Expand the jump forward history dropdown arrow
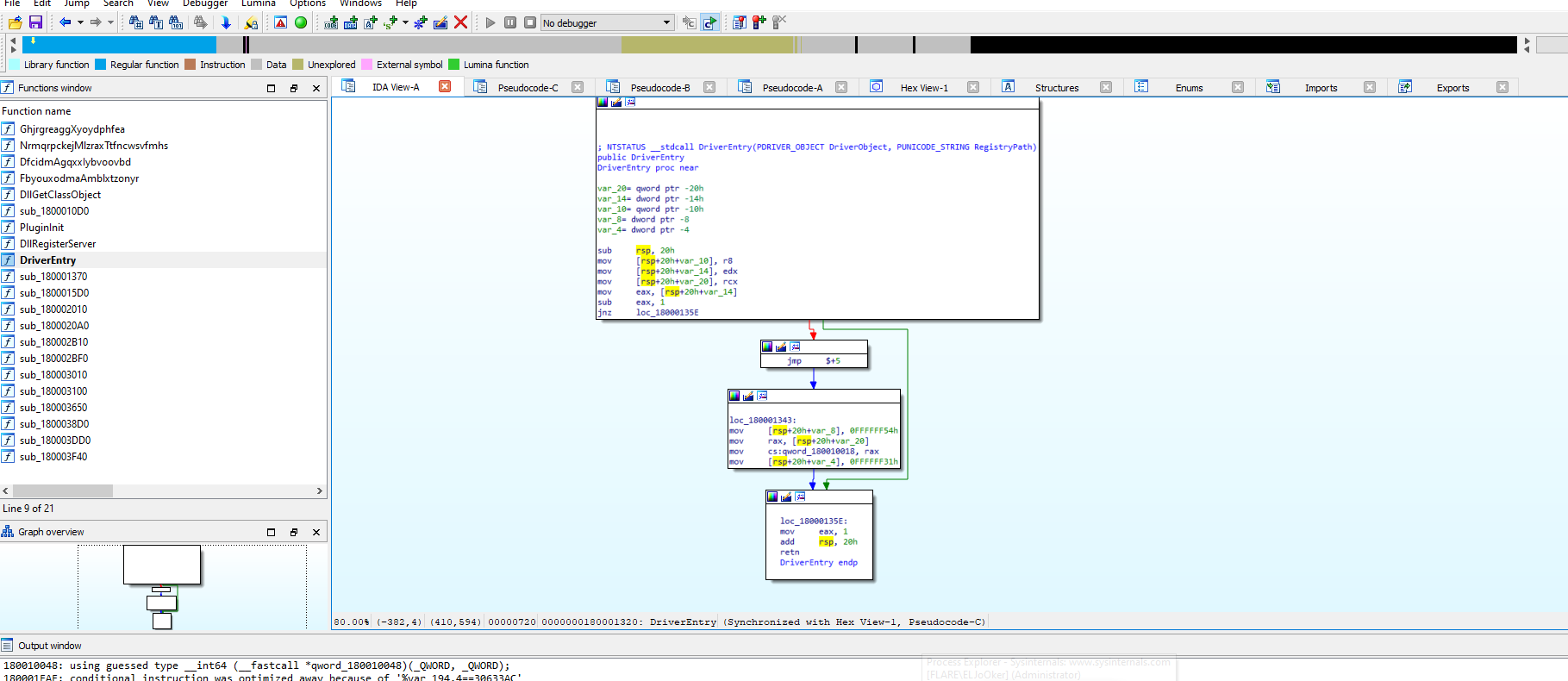The width and height of the screenshot is (1568, 681). pyautogui.click(x=110, y=22)
